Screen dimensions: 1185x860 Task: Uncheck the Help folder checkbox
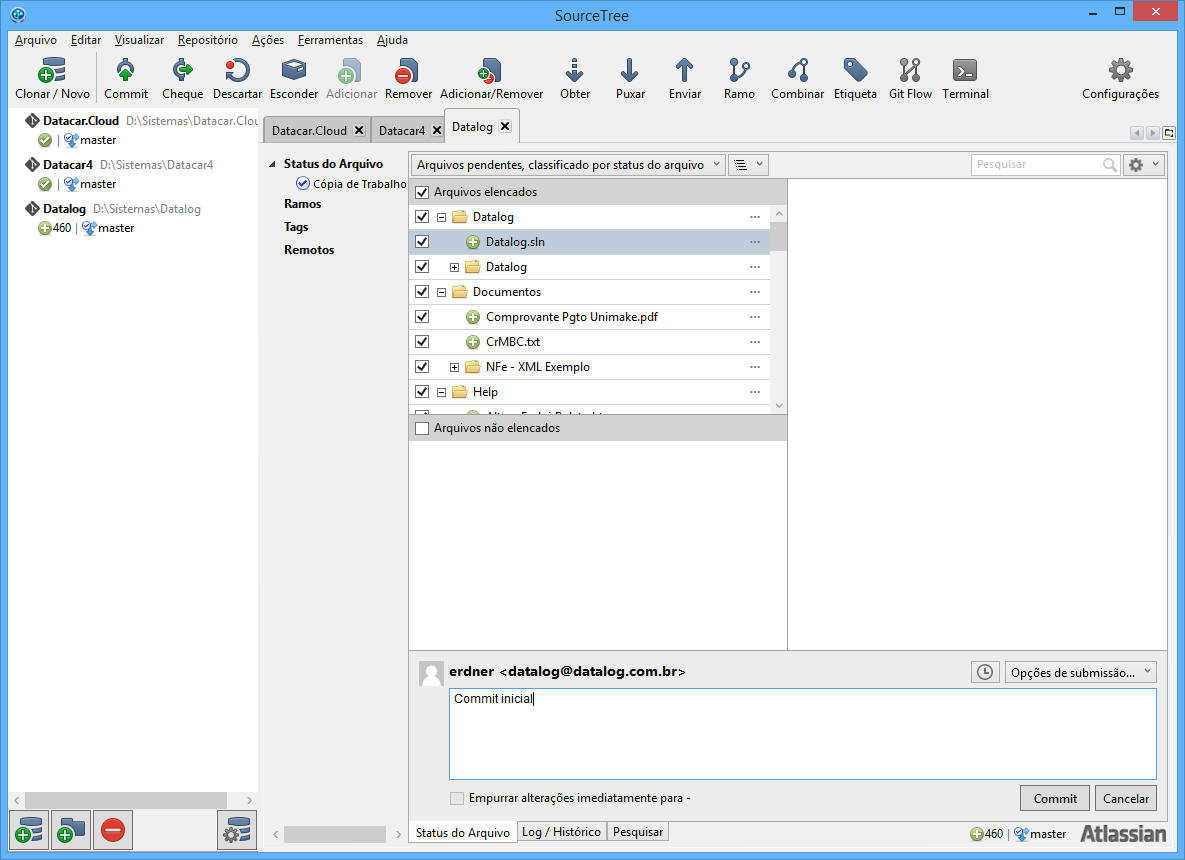[x=422, y=391]
